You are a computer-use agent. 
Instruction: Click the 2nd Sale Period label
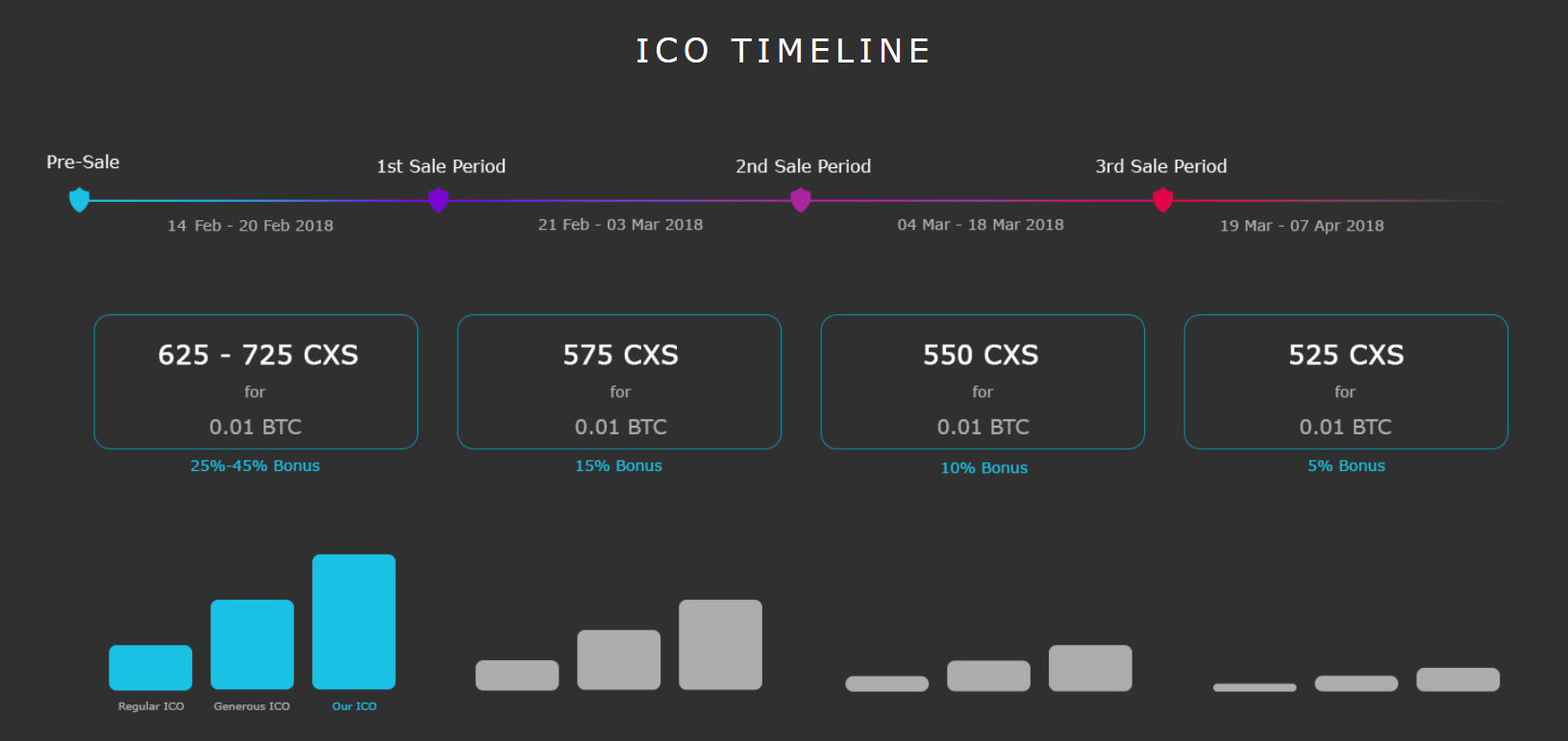(x=804, y=166)
